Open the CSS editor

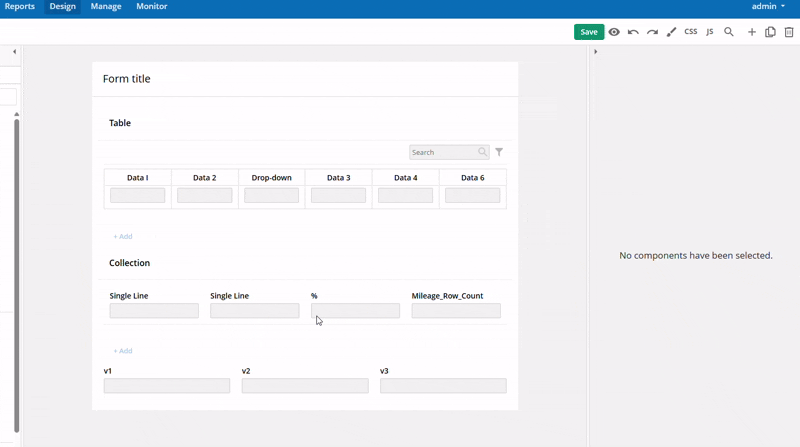coord(690,32)
